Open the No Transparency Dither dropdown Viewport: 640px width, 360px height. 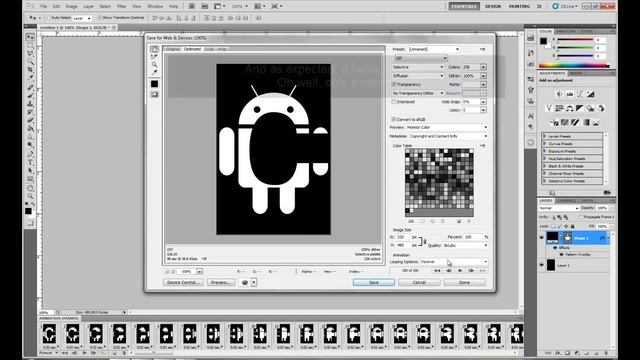tap(418, 93)
